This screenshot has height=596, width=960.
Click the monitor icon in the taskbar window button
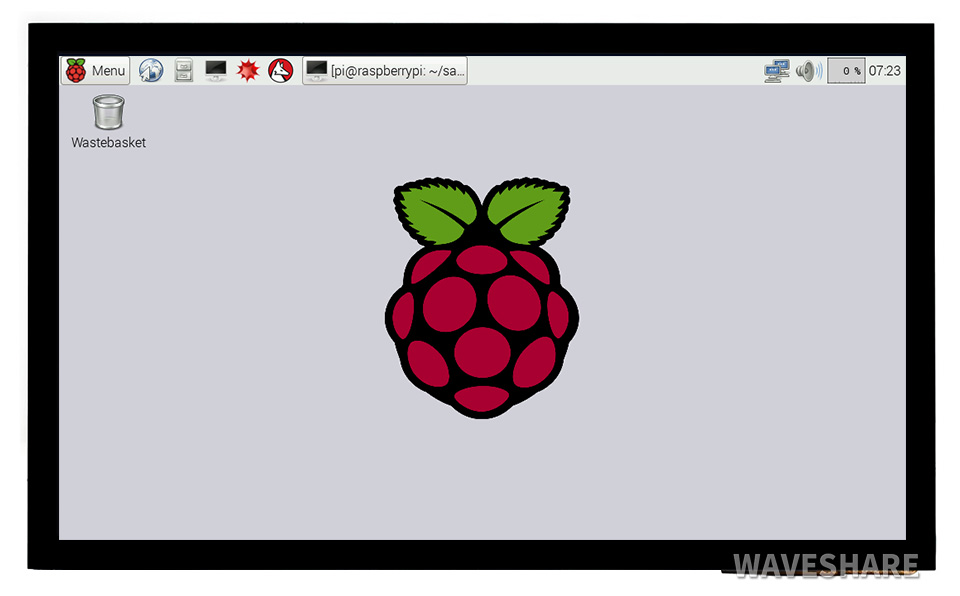pos(316,71)
